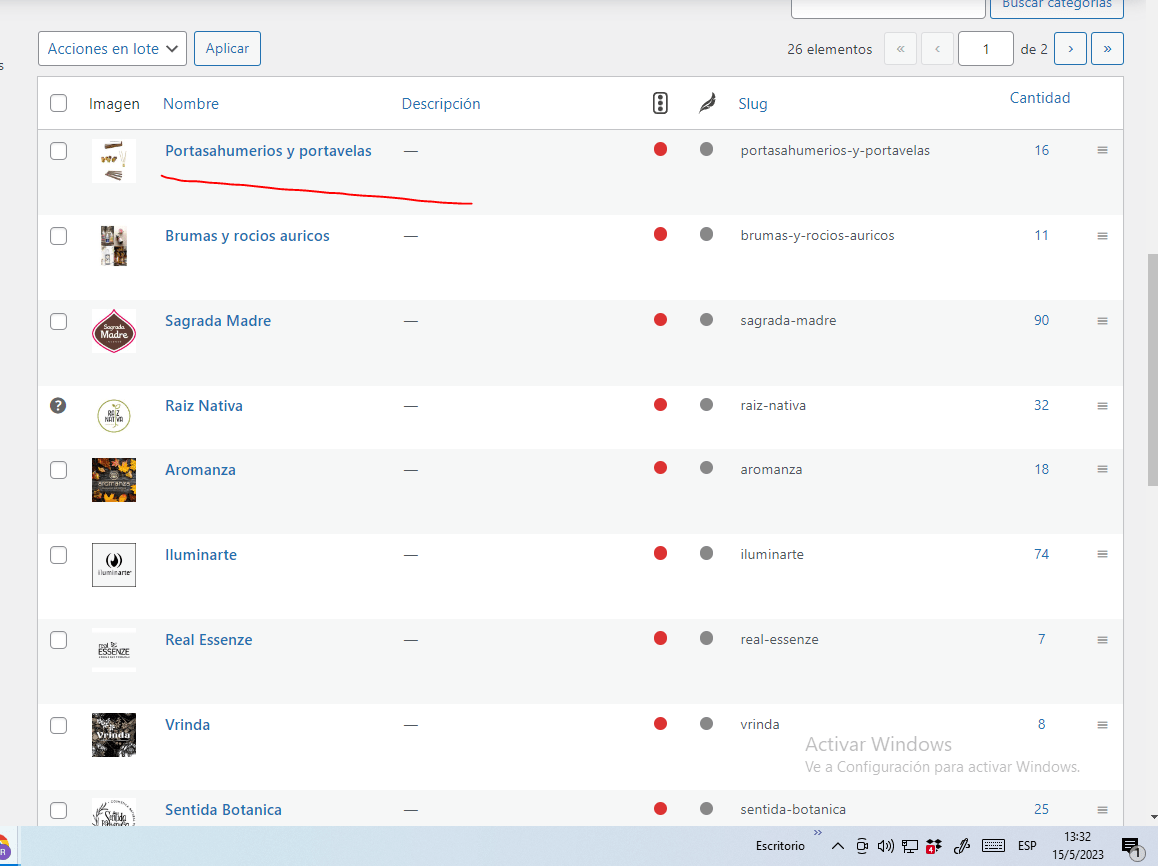This screenshot has width=1158, height=866.
Task: Check the Sagrada Madre row checkbox
Action: 58,321
